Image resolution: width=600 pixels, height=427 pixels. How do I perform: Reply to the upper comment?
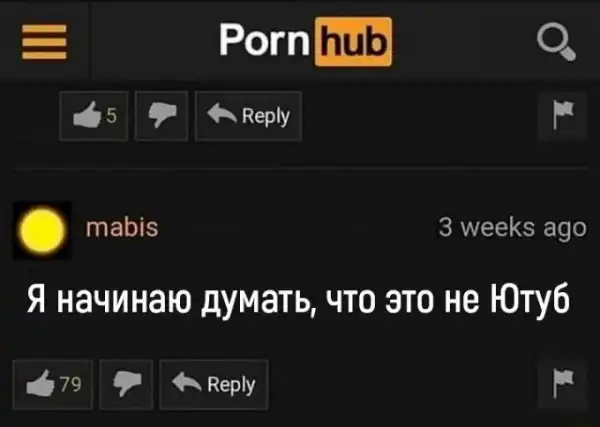pos(248,116)
